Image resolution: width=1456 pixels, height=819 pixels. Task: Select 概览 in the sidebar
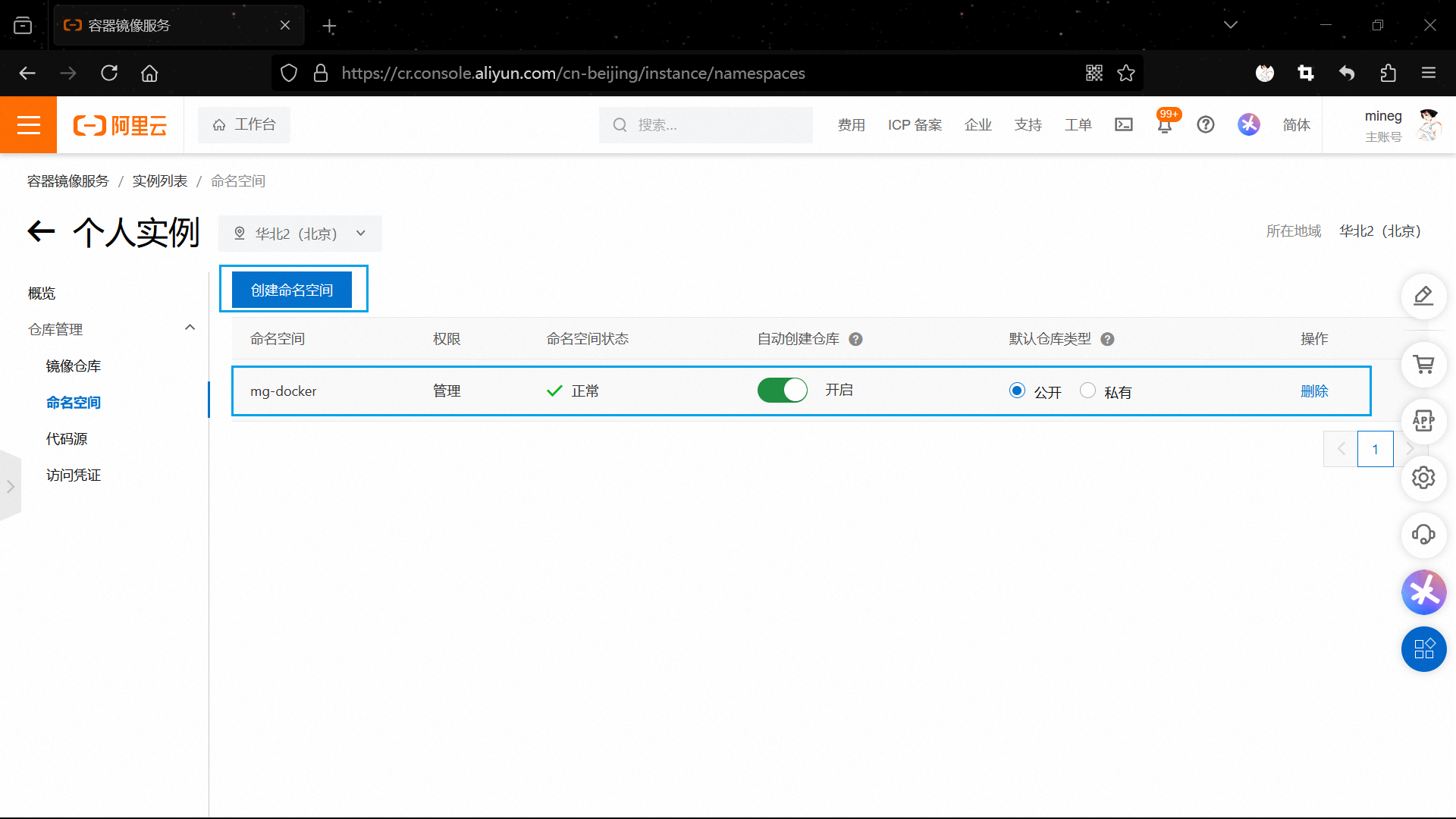pyautogui.click(x=42, y=293)
